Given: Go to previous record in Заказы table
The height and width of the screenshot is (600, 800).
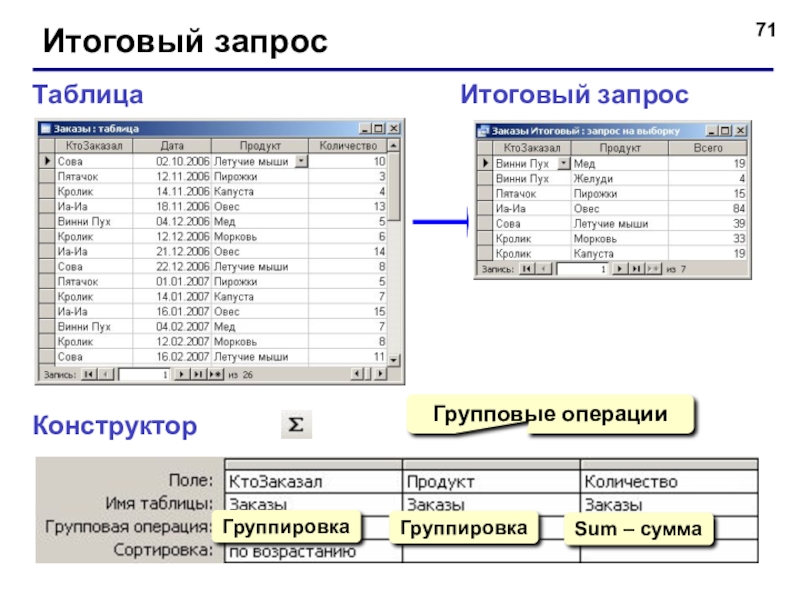Looking at the screenshot, I should tap(106, 374).
